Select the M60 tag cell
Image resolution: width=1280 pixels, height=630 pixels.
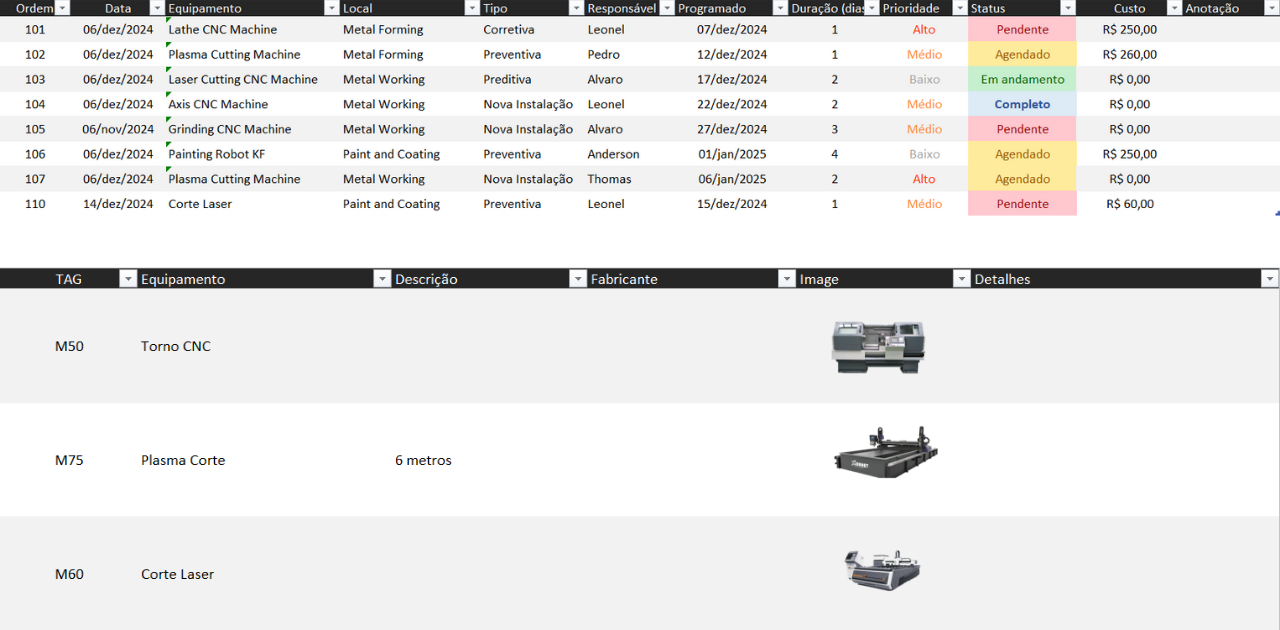[69, 574]
